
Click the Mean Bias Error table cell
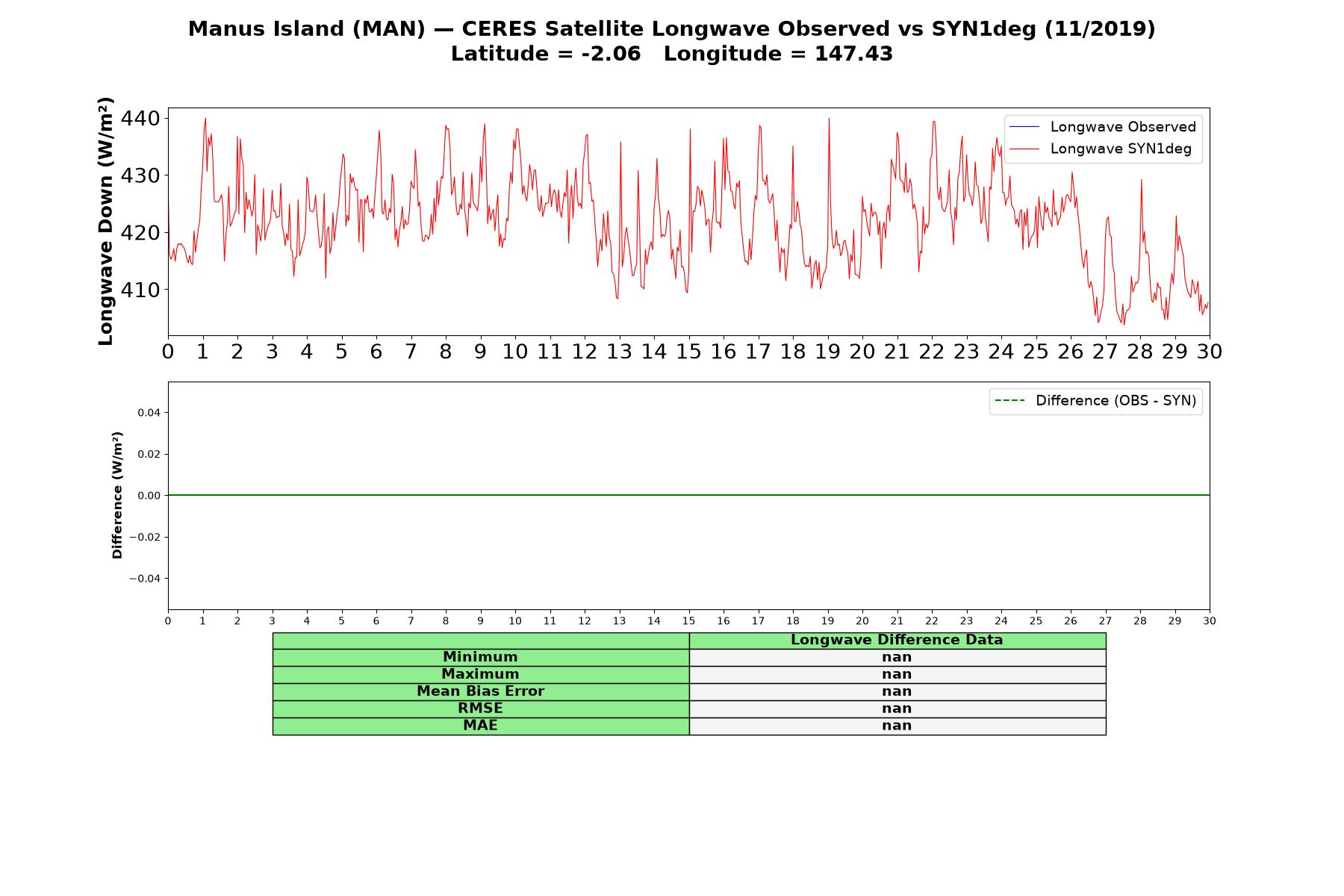[x=480, y=691]
